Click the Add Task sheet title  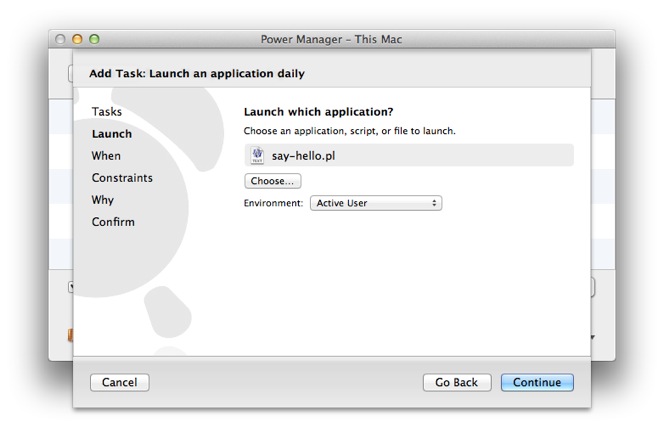coord(196,74)
